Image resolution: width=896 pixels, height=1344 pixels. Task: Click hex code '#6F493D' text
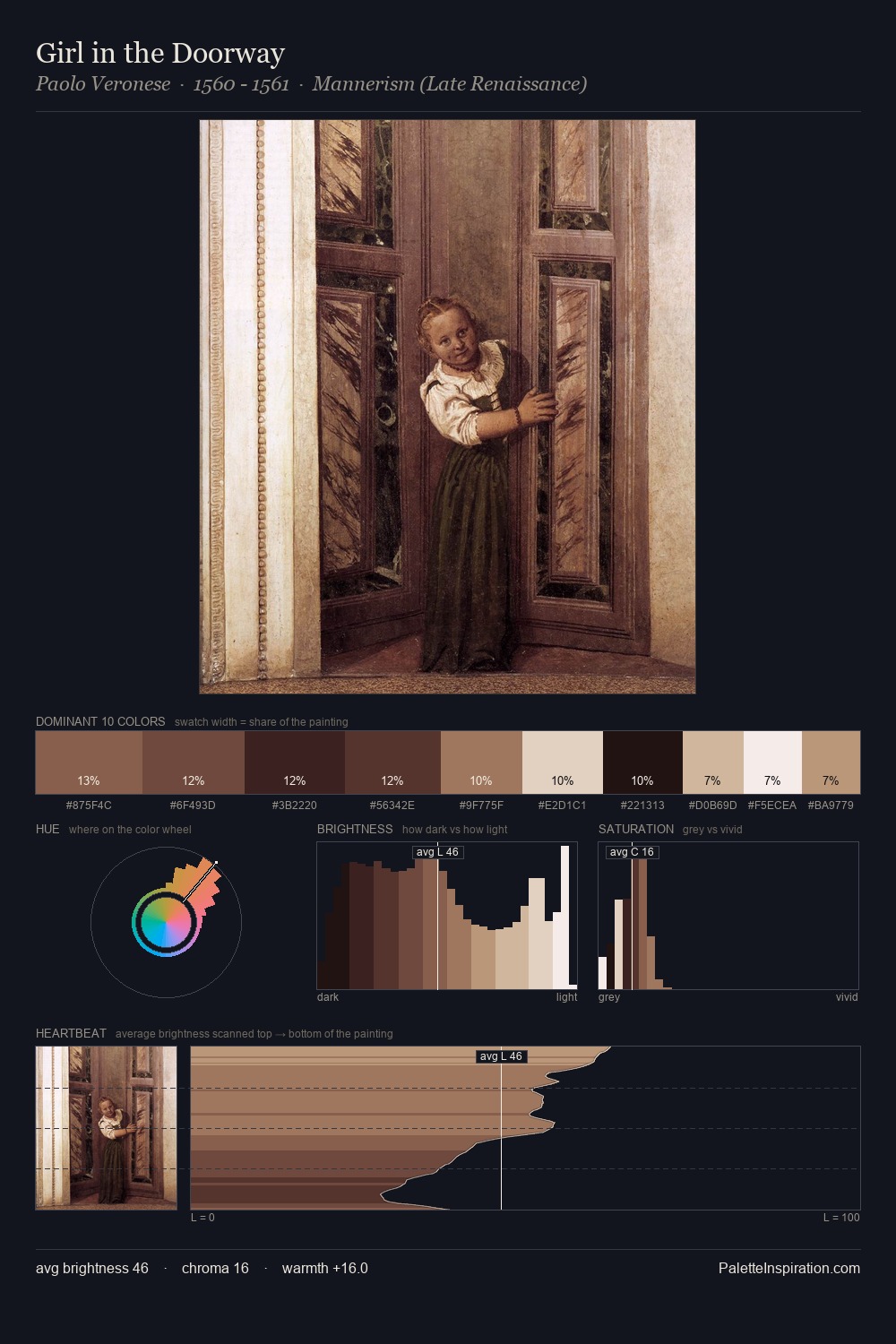pyautogui.click(x=193, y=805)
